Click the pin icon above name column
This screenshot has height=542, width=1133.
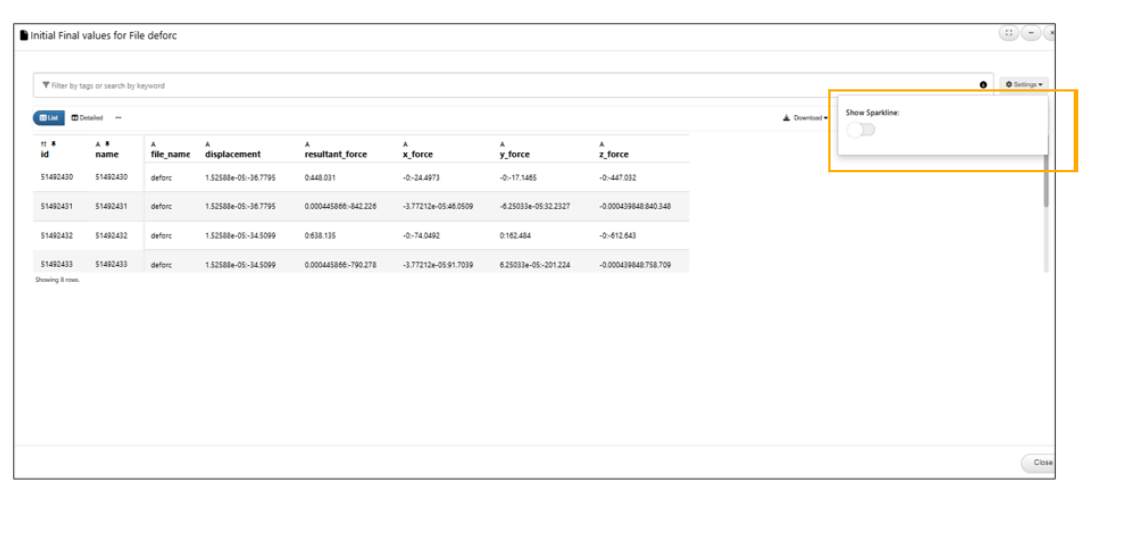click(x=107, y=144)
